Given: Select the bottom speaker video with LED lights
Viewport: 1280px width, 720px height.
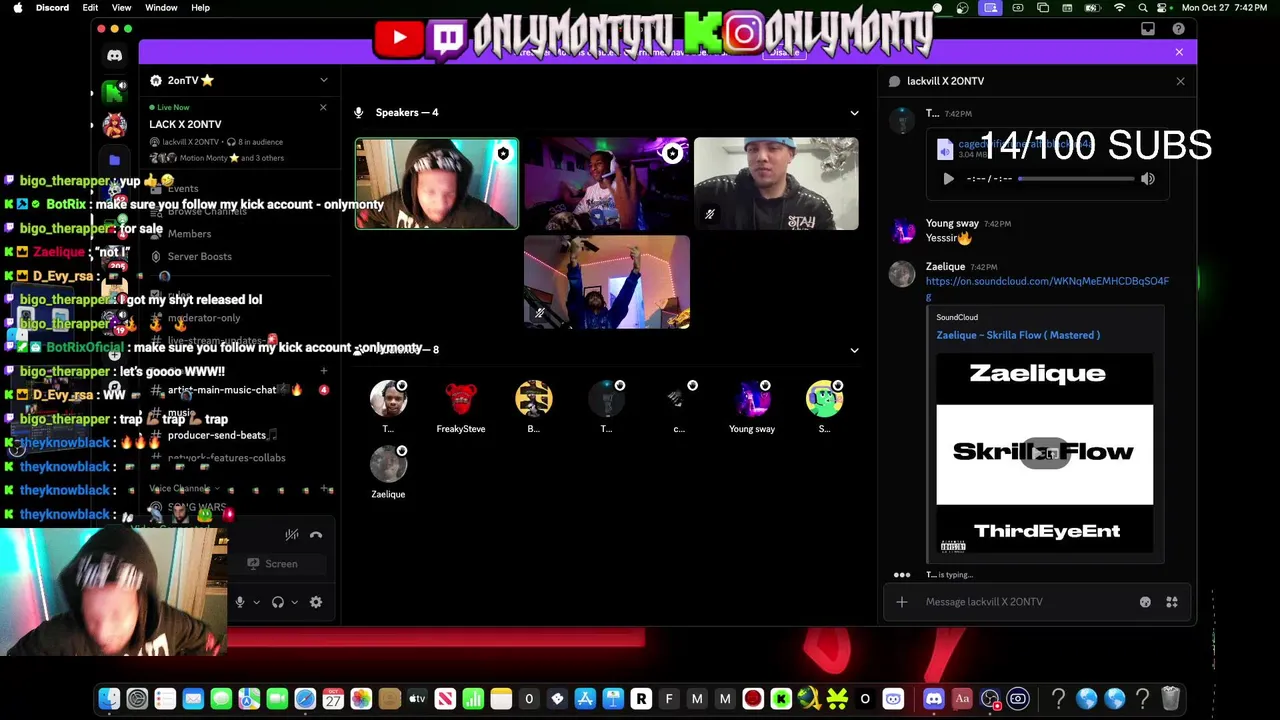Looking at the screenshot, I should coord(607,282).
